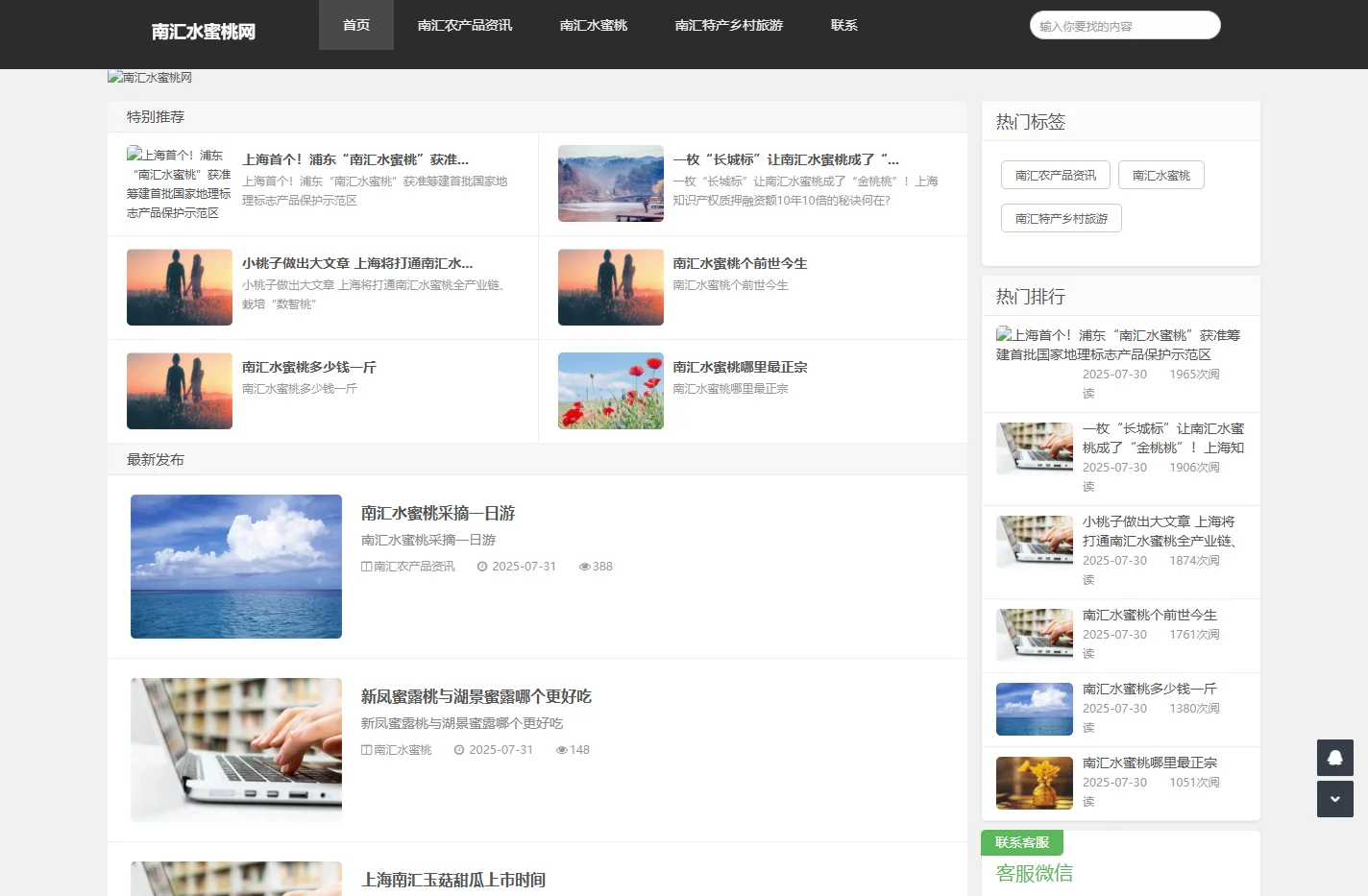Image resolution: width=1368 pixels, height=896 pixels.
Task: Open ranked article 小桃子做出大文章 上海将
Action: (x=1160, y=531)
